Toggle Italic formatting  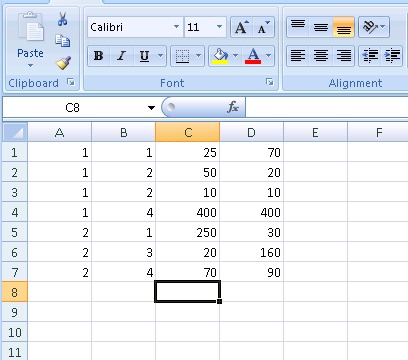click(x=121, y=56)
